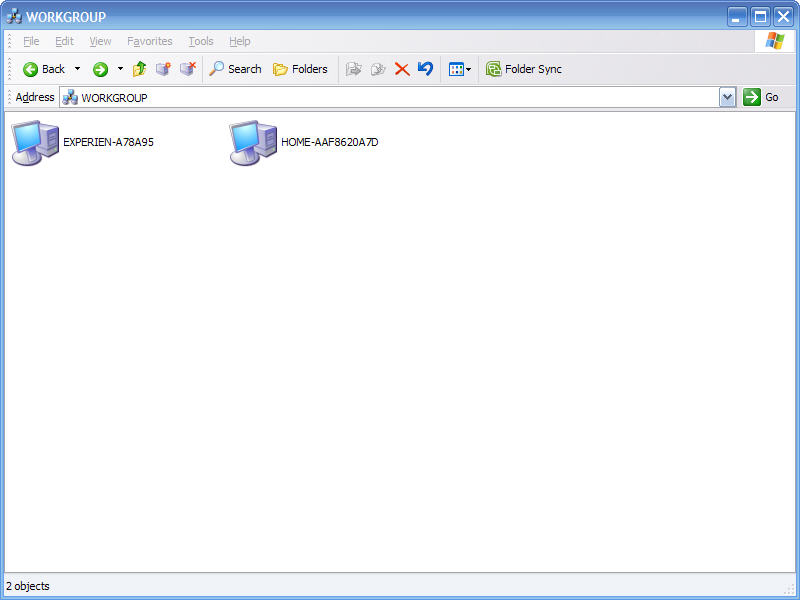Open the Forward history dropdown arrow

pyautogui.click(x=120, y=69)
